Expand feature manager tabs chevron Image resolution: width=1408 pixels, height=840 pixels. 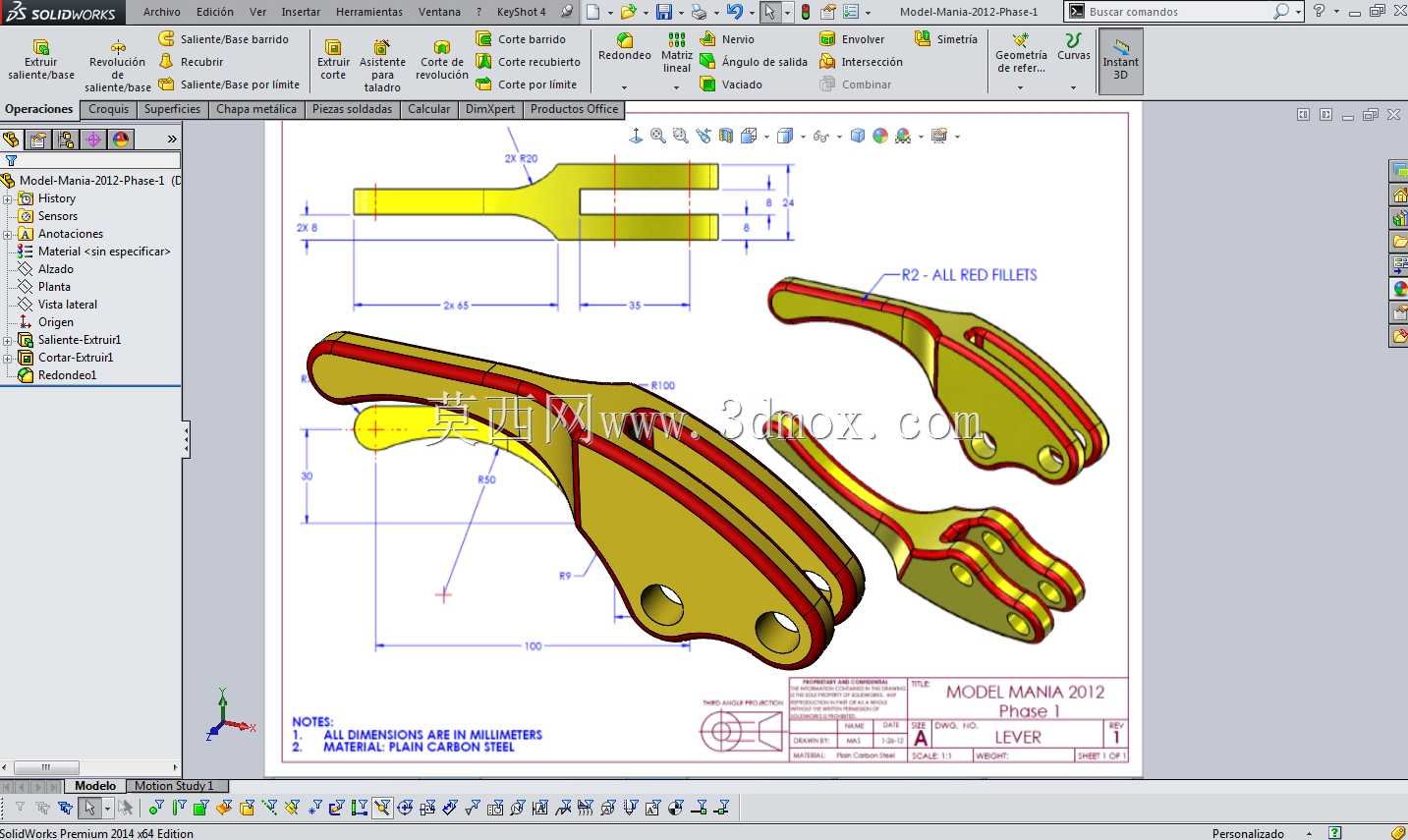pyautogui.click(x=172, y=140)
